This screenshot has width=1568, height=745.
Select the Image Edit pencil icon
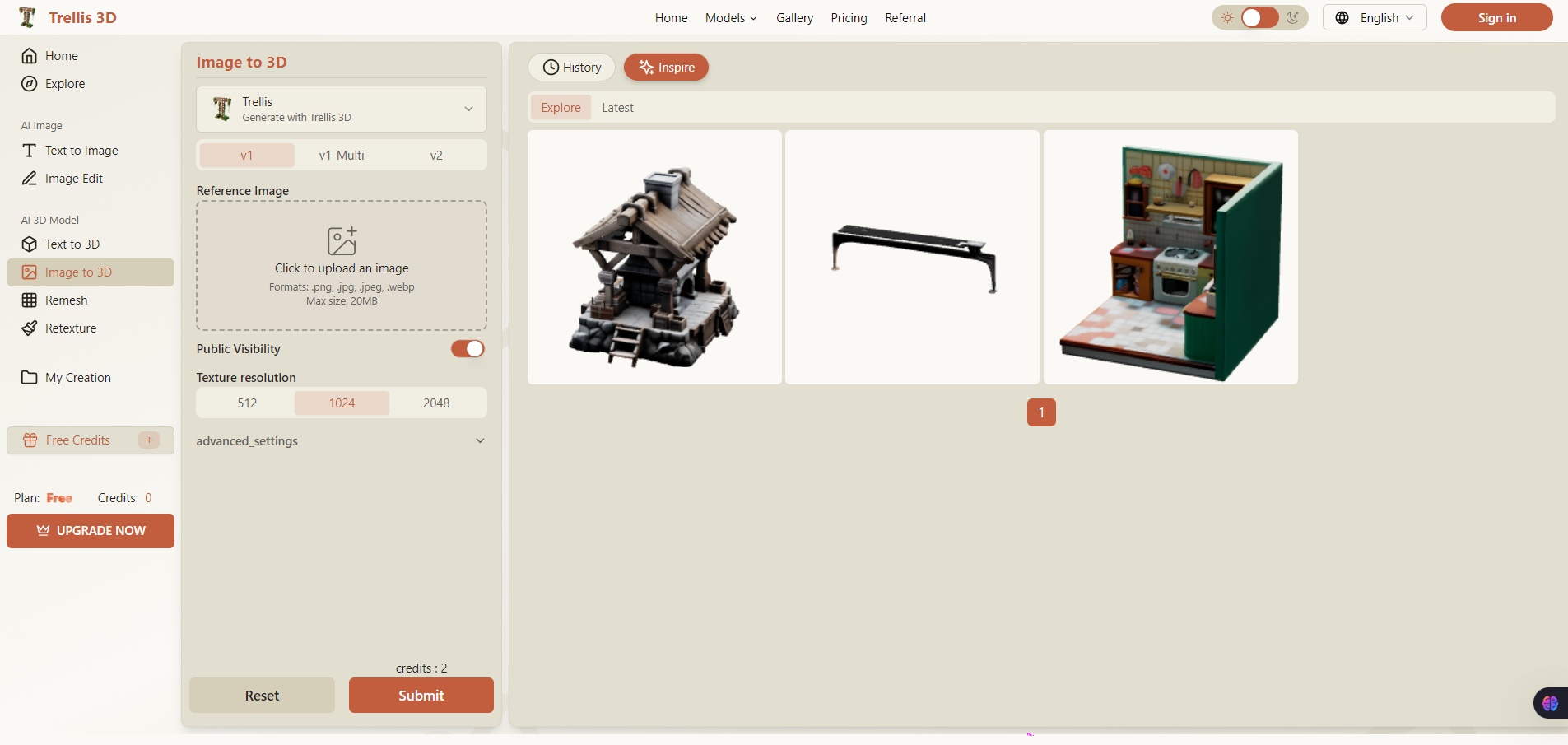coord(30,179)
